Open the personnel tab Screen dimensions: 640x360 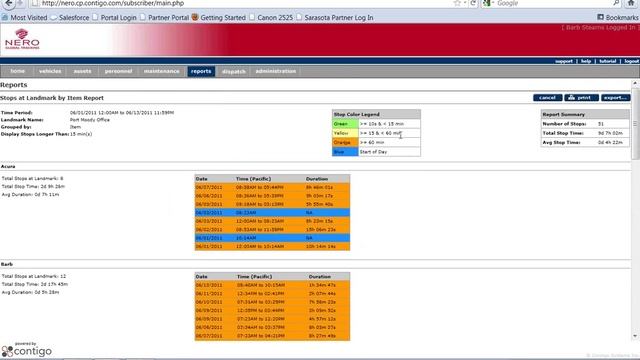click(x=118, y=71)
